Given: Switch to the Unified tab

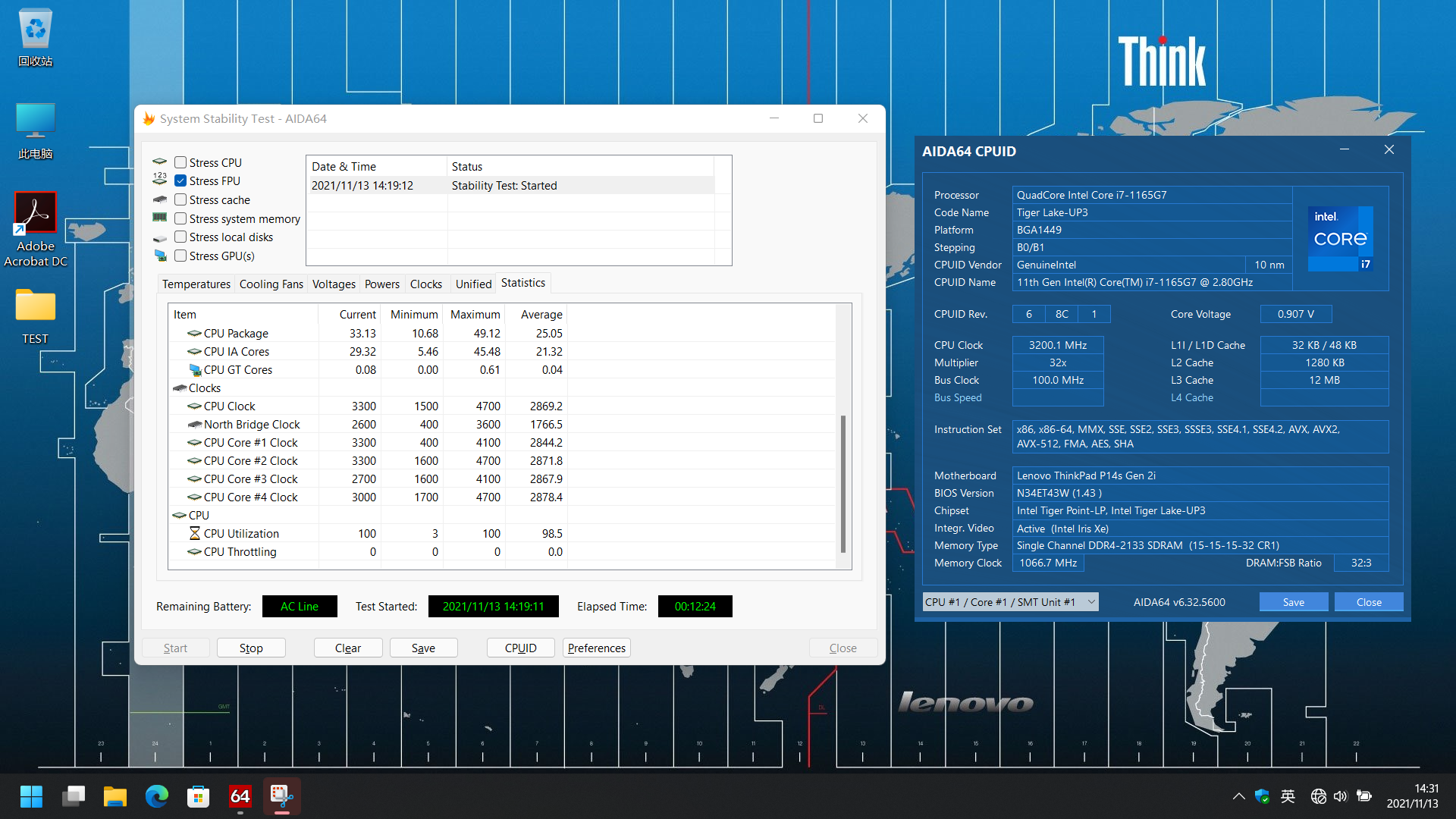Looking at the screenshot, I should 473,284.
